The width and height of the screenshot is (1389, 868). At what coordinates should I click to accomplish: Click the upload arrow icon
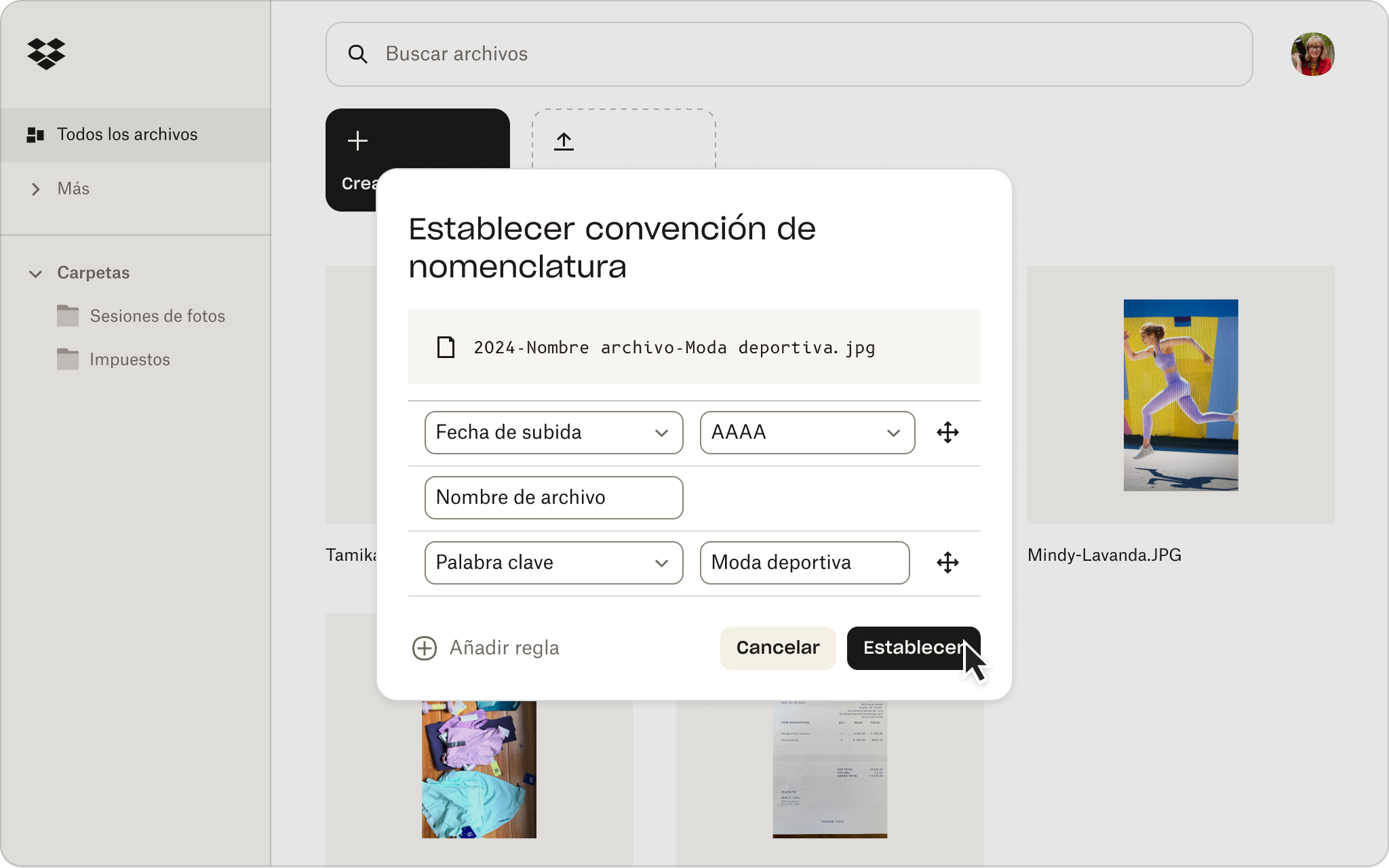tap(564, 141)
